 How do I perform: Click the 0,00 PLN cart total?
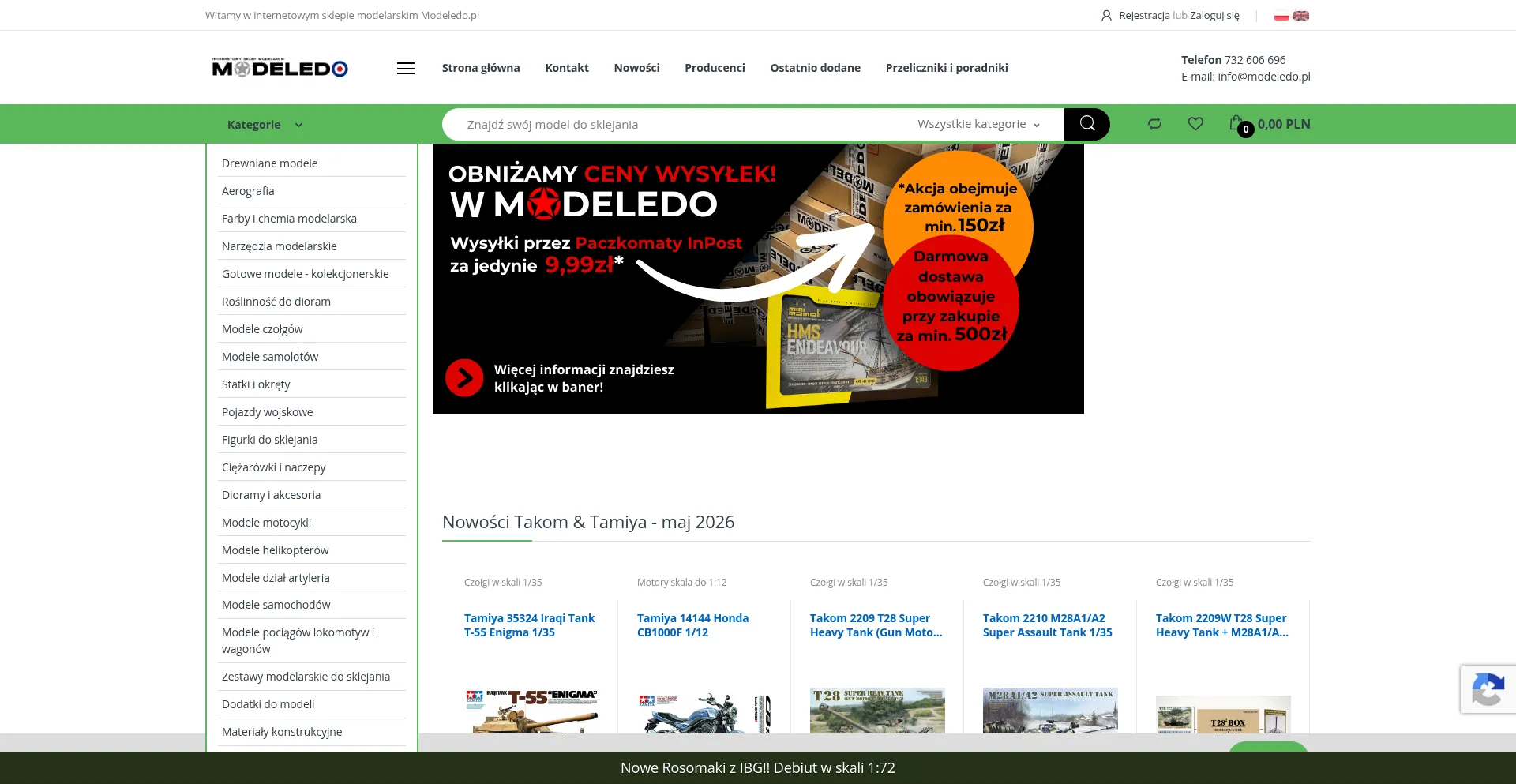tap(1284, 124)
